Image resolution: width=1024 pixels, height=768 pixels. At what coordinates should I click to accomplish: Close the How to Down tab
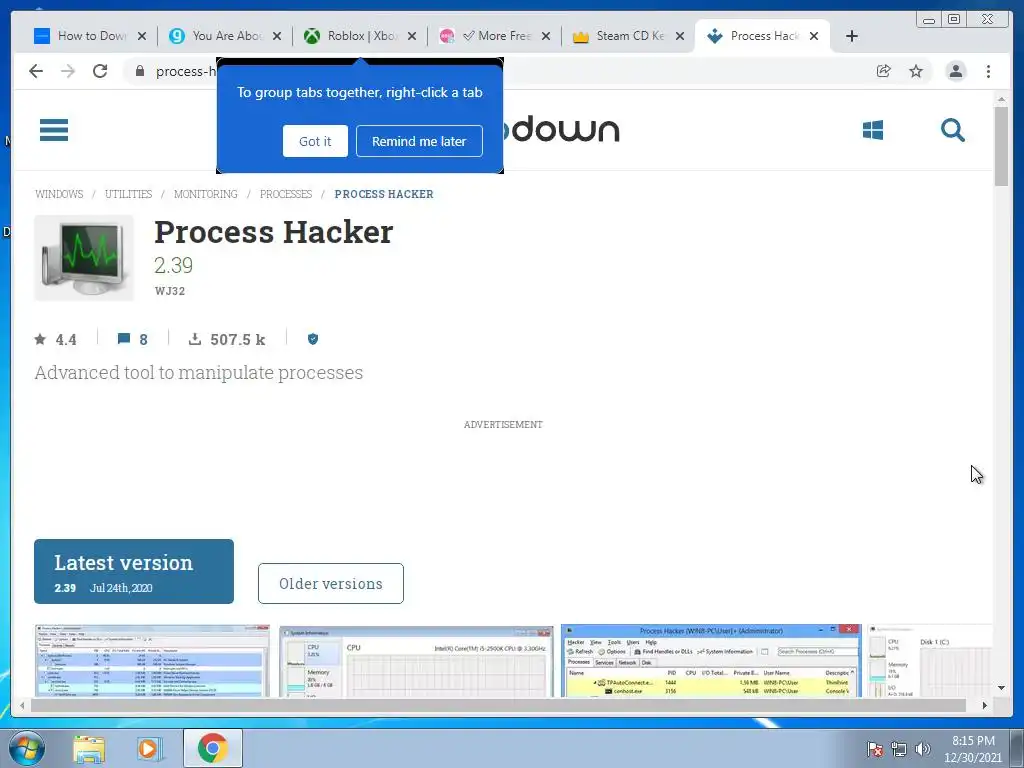[142, 36]
